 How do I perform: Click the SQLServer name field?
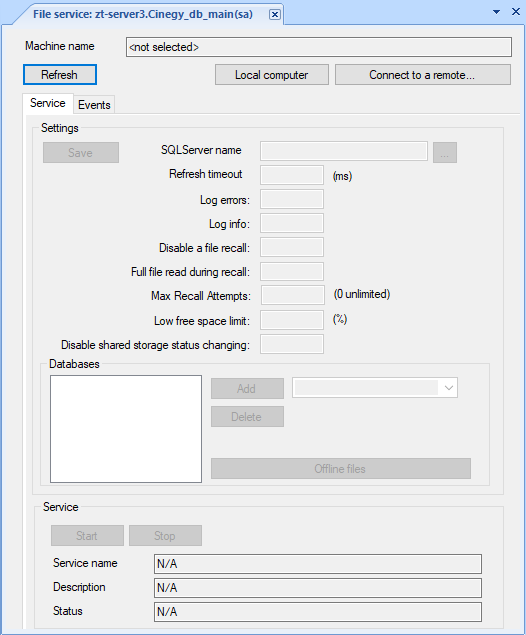pos(344,151)
